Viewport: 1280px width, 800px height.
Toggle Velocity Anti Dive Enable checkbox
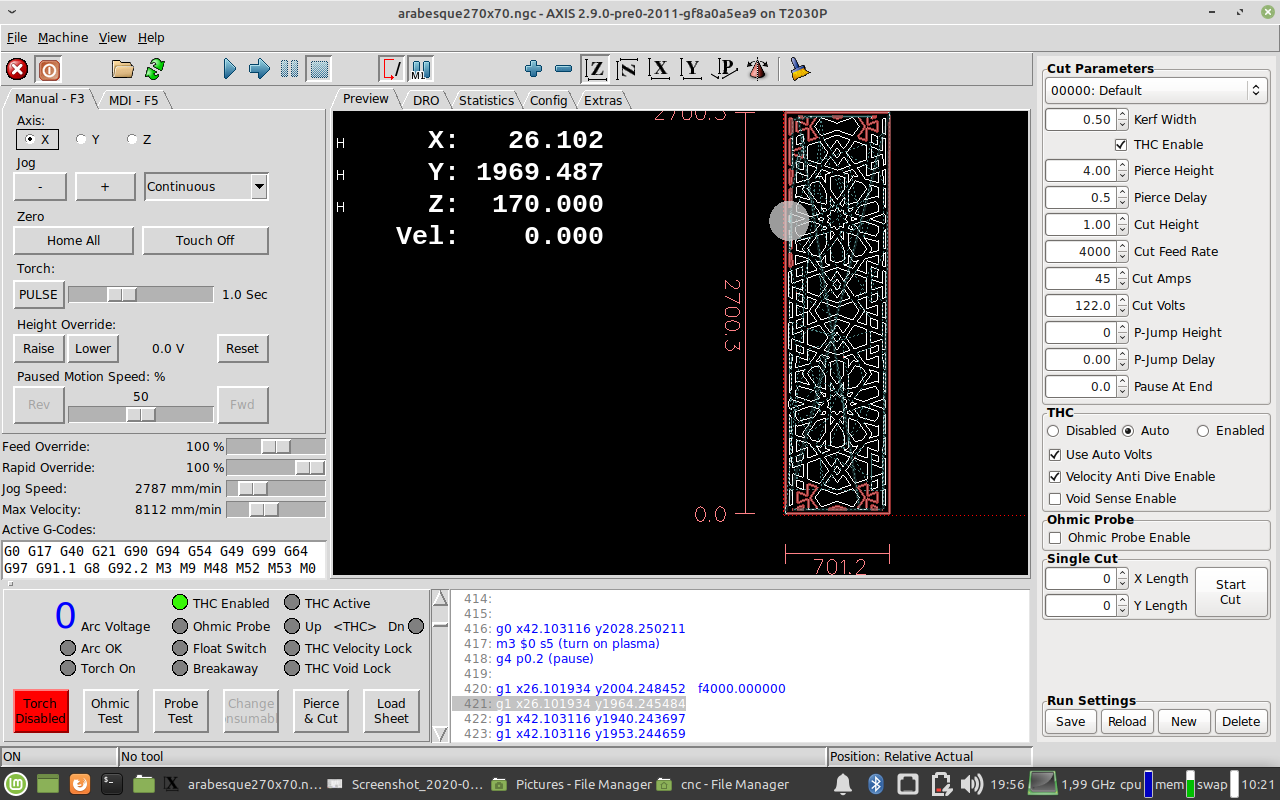(1054, 477)
